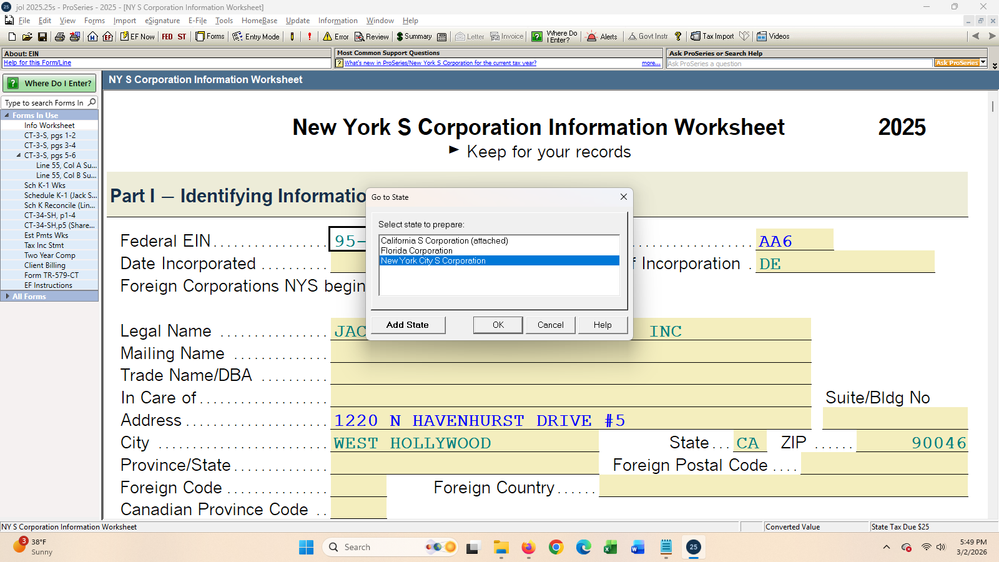This screenshot has height=562, width=999.
Task: Click the back arrow navigation icon
Action: pos(975,36)
